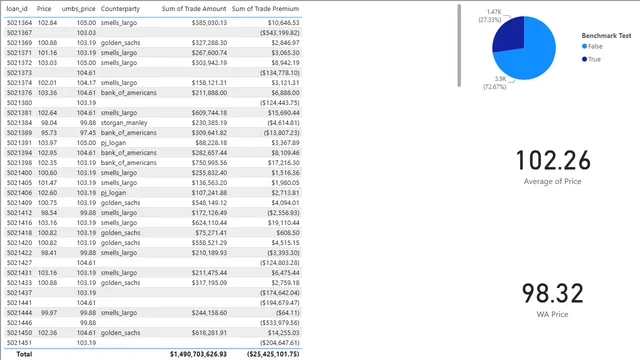Click the 3.9K (72.67%) pie label
This screenshot has width=640, height=360.
click(x=495, y=82)
